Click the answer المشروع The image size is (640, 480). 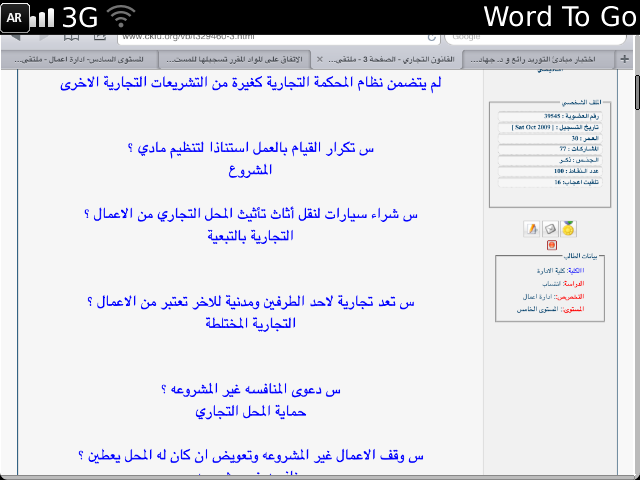[250, 170]
